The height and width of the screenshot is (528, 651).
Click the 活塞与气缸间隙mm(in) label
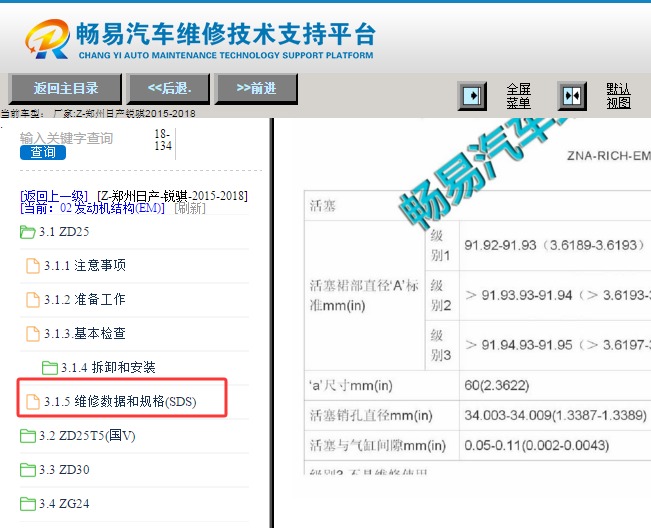tap(378, 445)
